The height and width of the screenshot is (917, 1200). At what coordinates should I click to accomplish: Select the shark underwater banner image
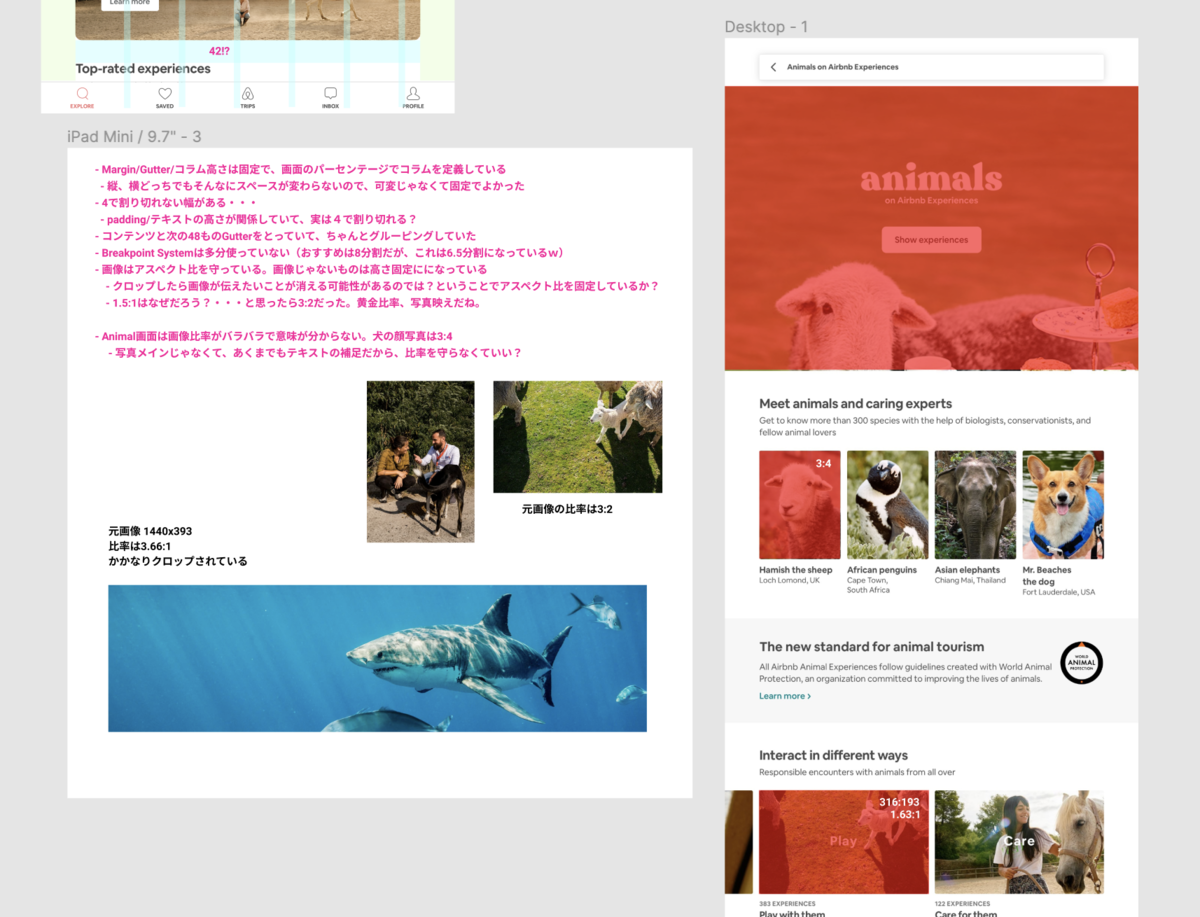[377, 658]
